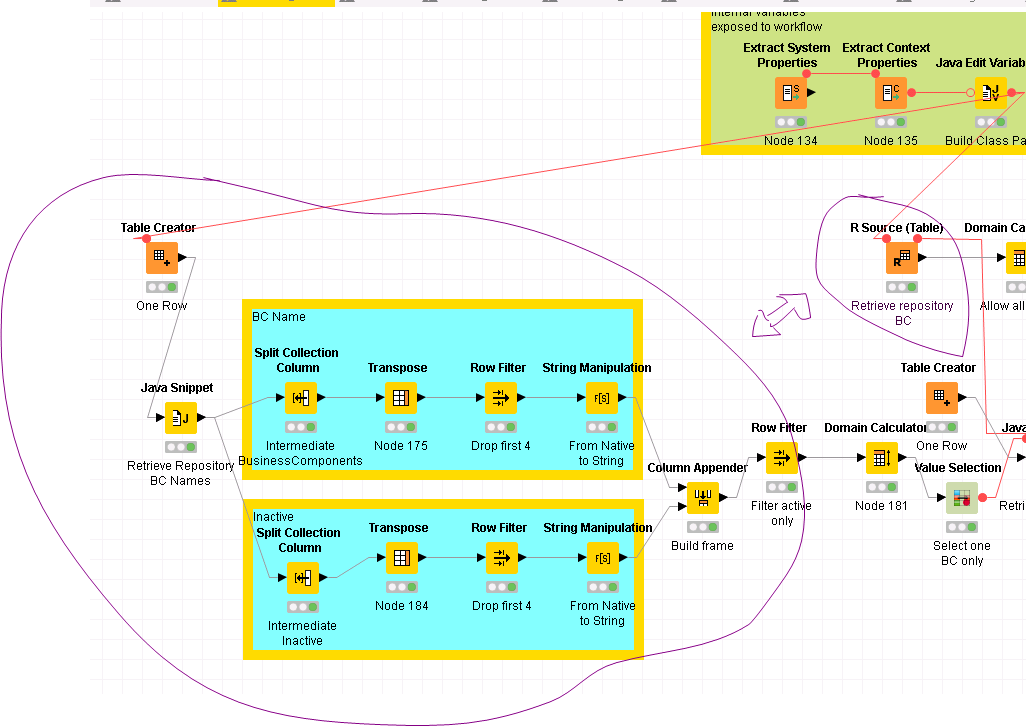The image size is (1026, 726).
Task: Select String Manipulation node in BC Name box
Action: coord(601,397)
